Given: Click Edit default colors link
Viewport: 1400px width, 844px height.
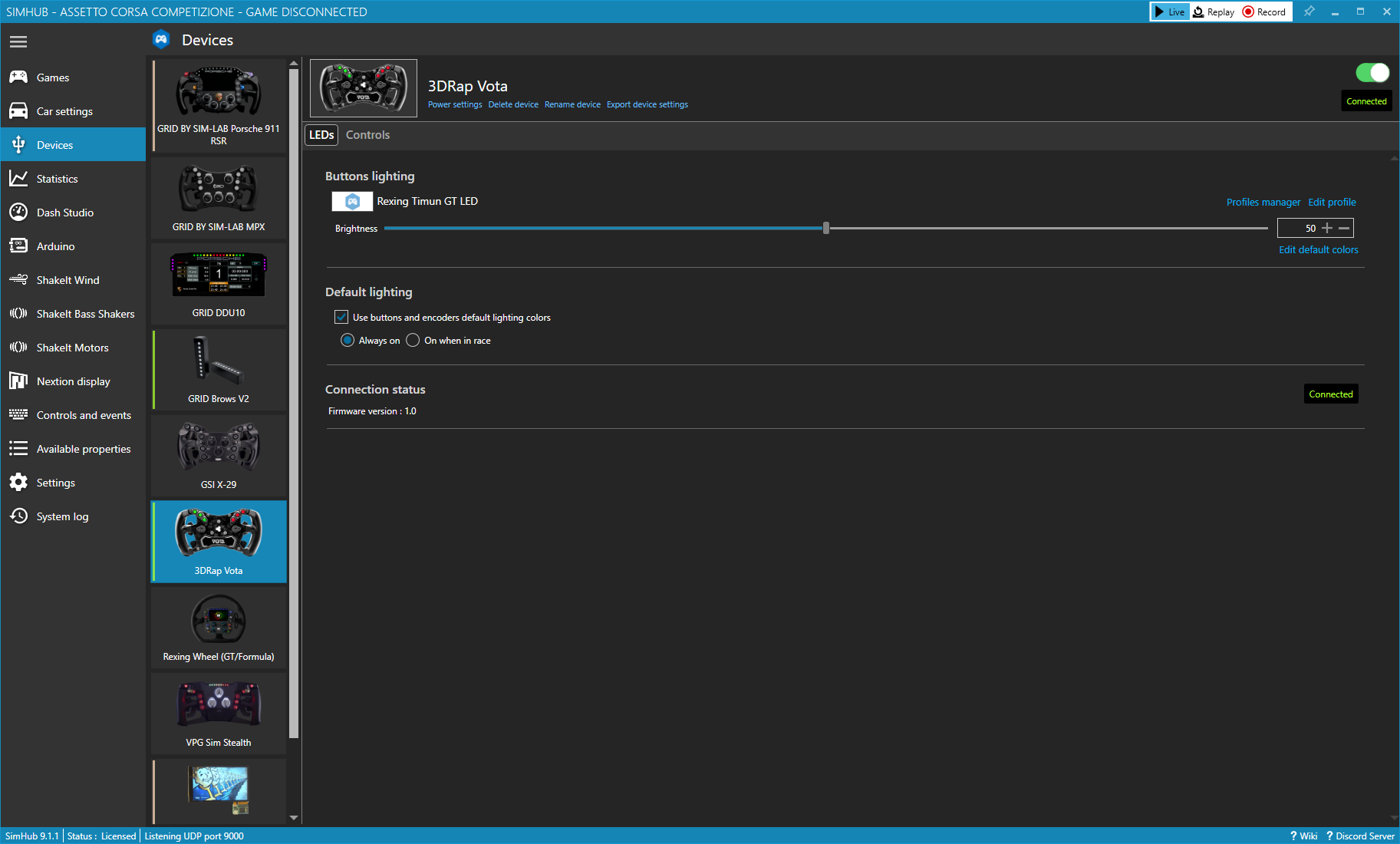Looking at the screenshot, I should click(x=1318, y=250).
